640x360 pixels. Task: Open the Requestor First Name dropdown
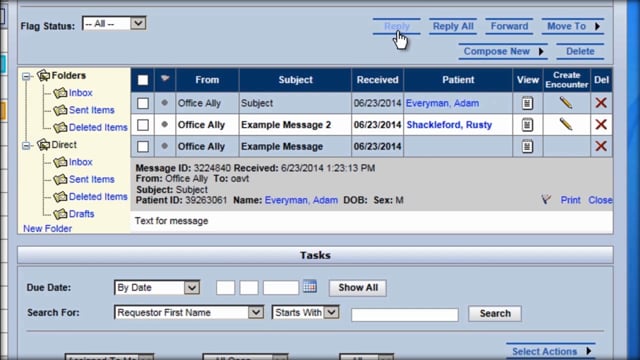click(x=189, y=313)
